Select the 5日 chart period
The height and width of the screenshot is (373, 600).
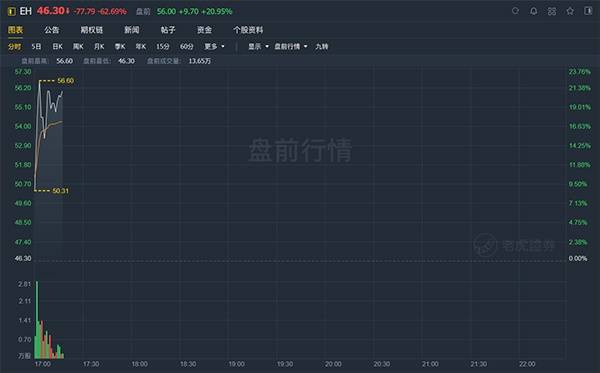(x=36, y=47)
